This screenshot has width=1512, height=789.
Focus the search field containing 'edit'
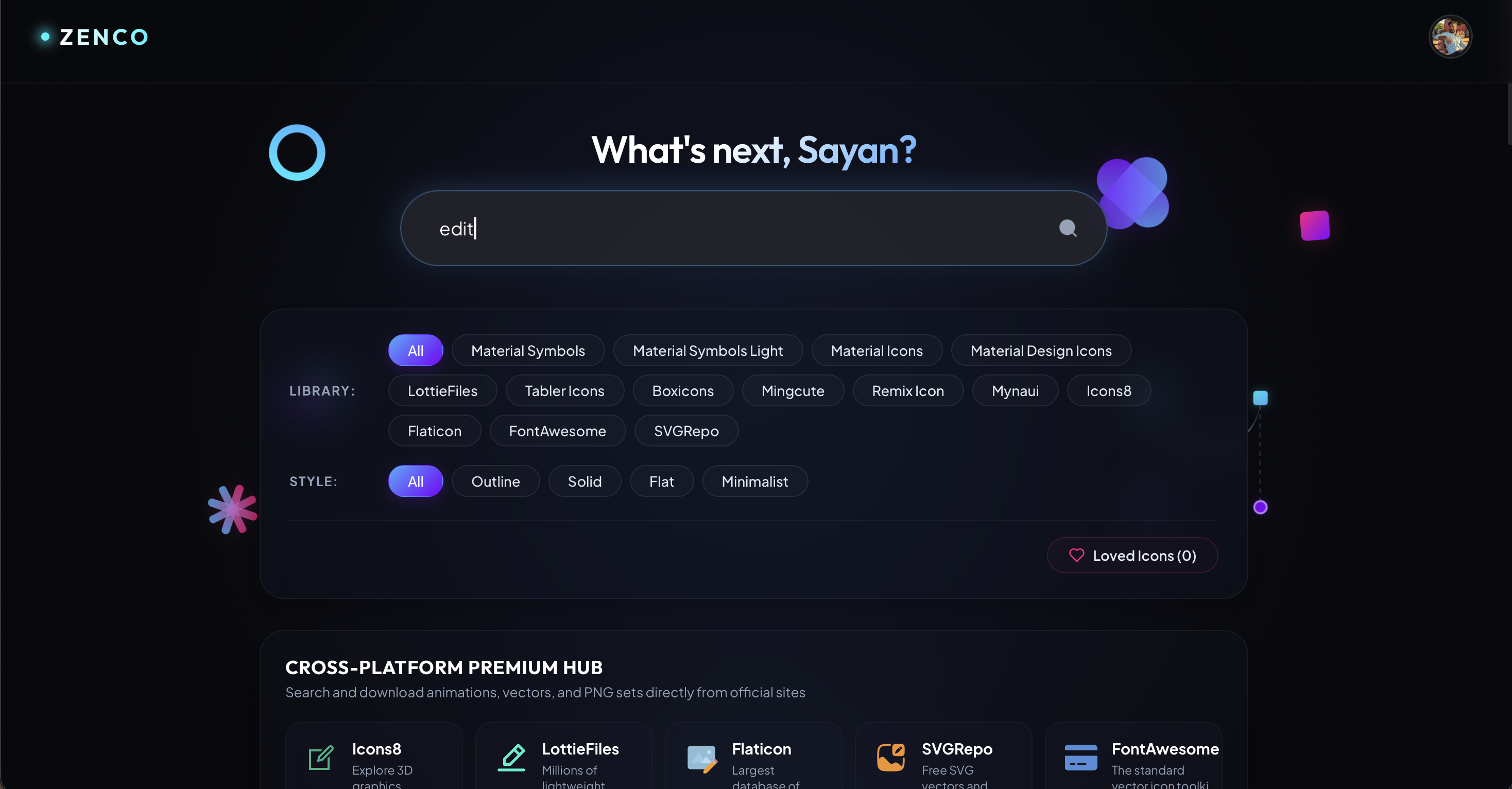(753, 228)
